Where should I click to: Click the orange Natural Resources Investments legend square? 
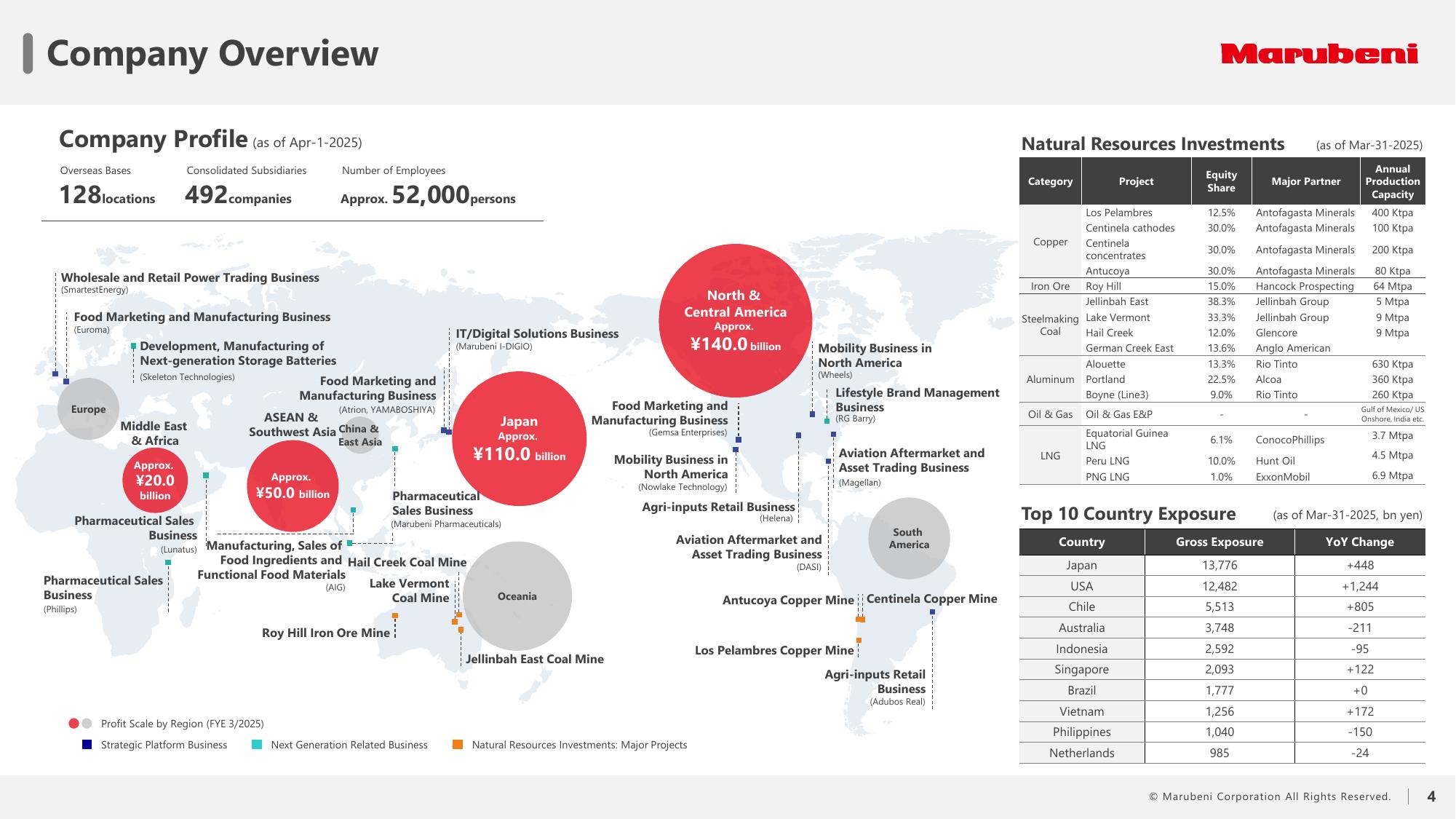(x=457, y=745)
